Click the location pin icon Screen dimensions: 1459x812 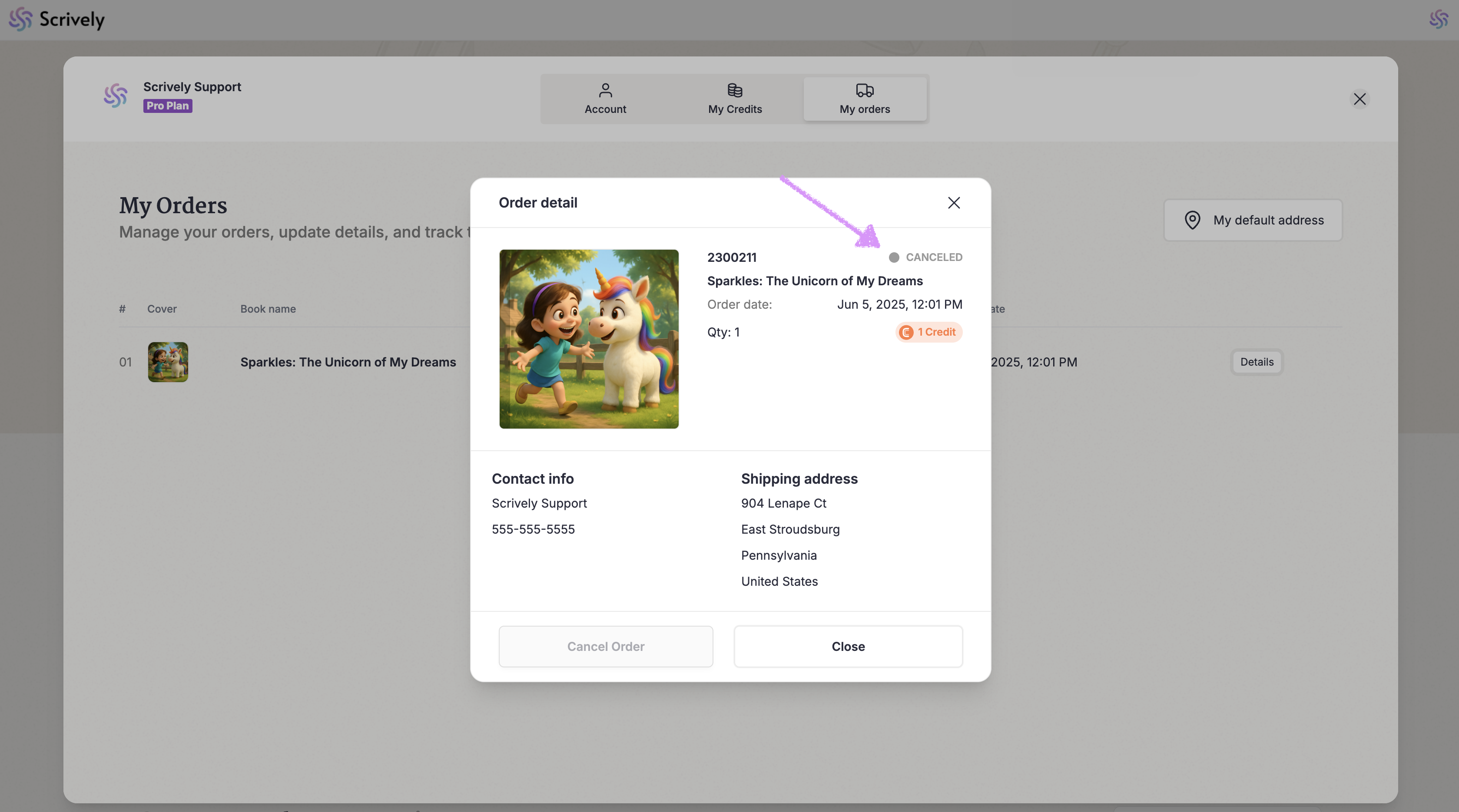pyautogui.click(x=1192, y=220)
